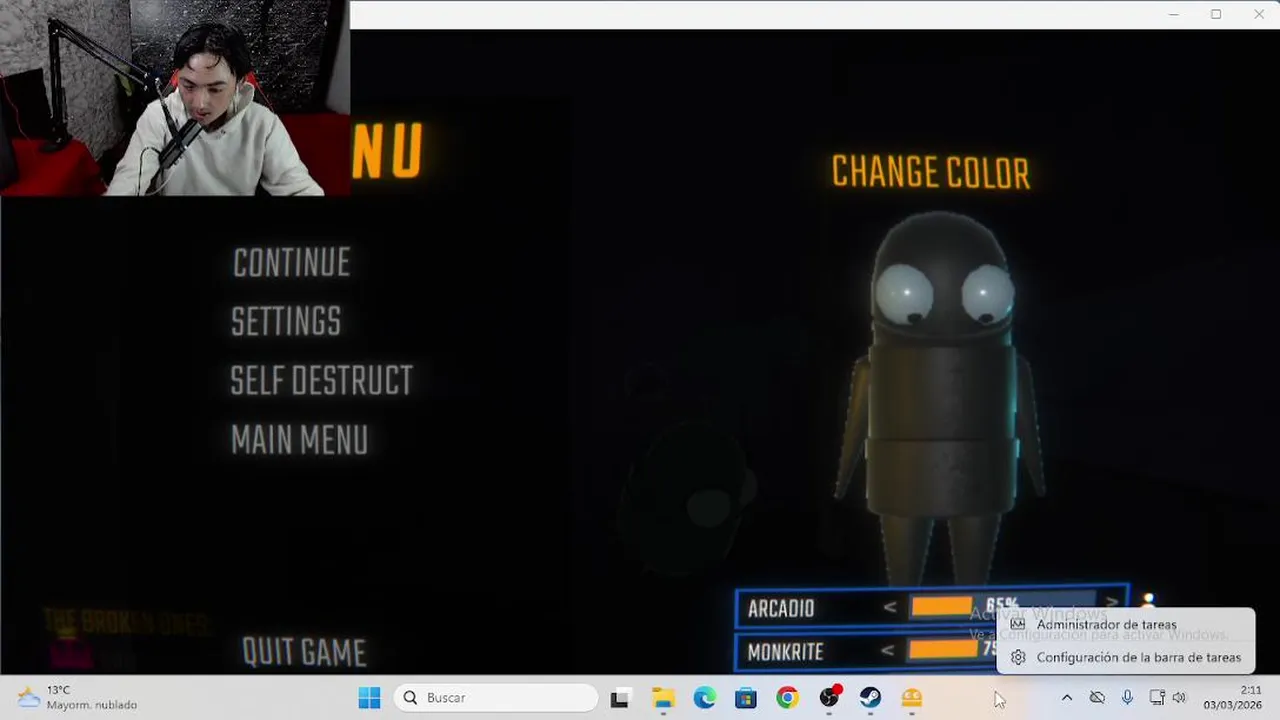Click the microphone tray icon
The width and height of the screenshot is (1280, 720).
tap(1127, 698)
